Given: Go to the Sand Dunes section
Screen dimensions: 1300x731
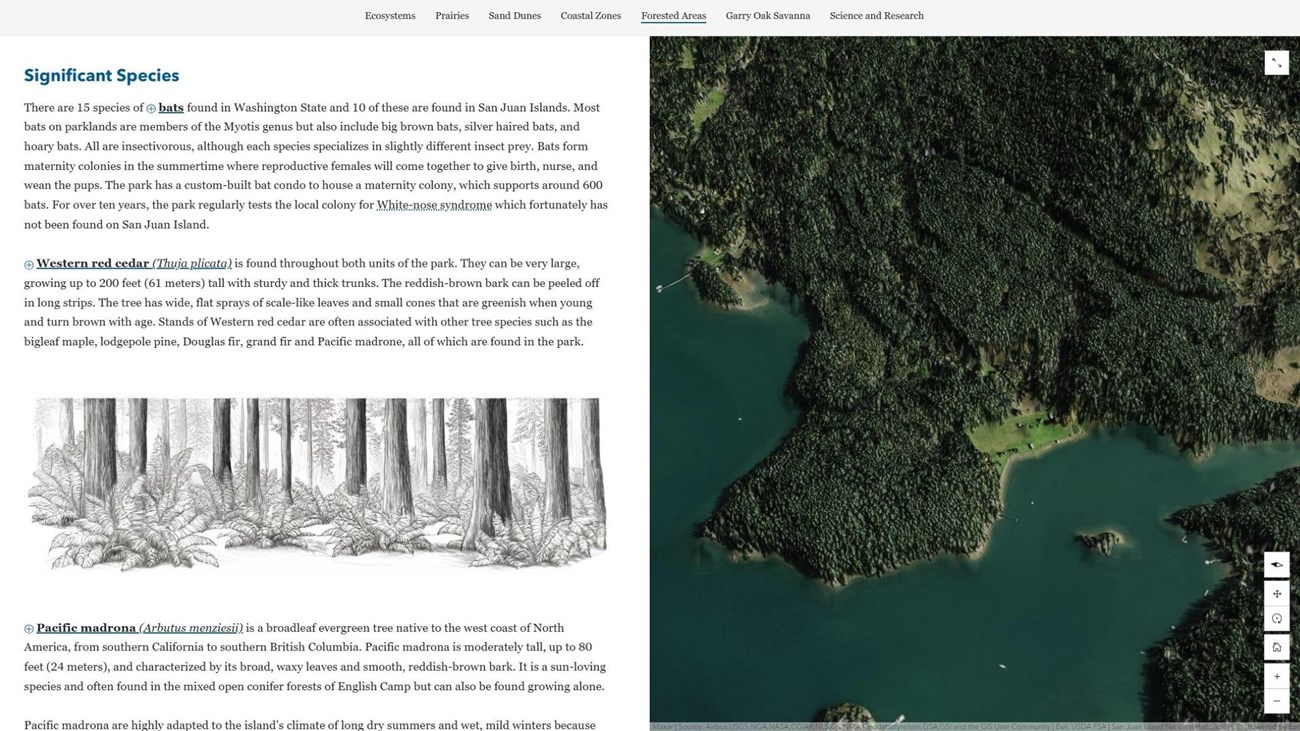Looking at the screenshot, I should [x=514, y=16].
